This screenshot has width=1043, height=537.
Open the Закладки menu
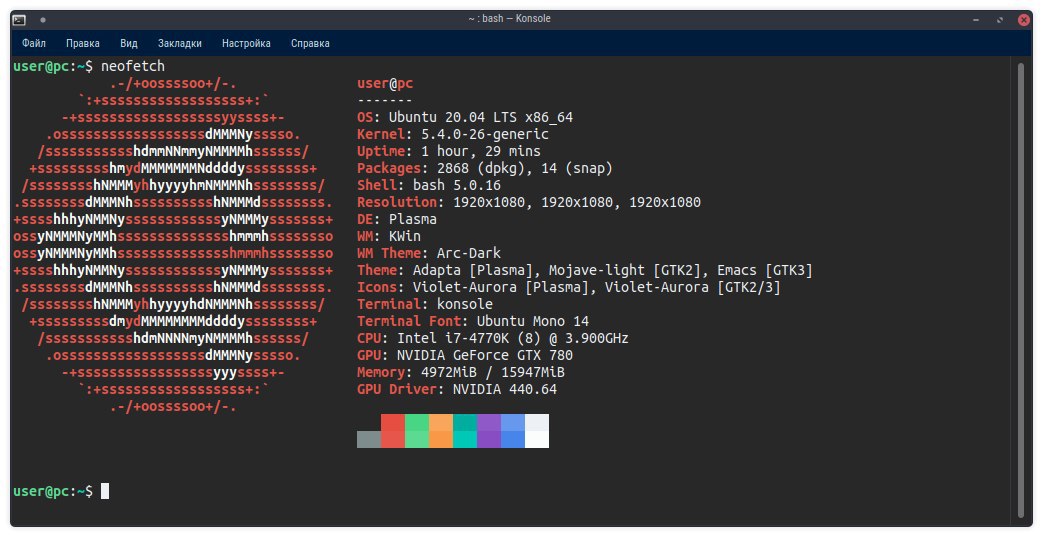(180, 43)
